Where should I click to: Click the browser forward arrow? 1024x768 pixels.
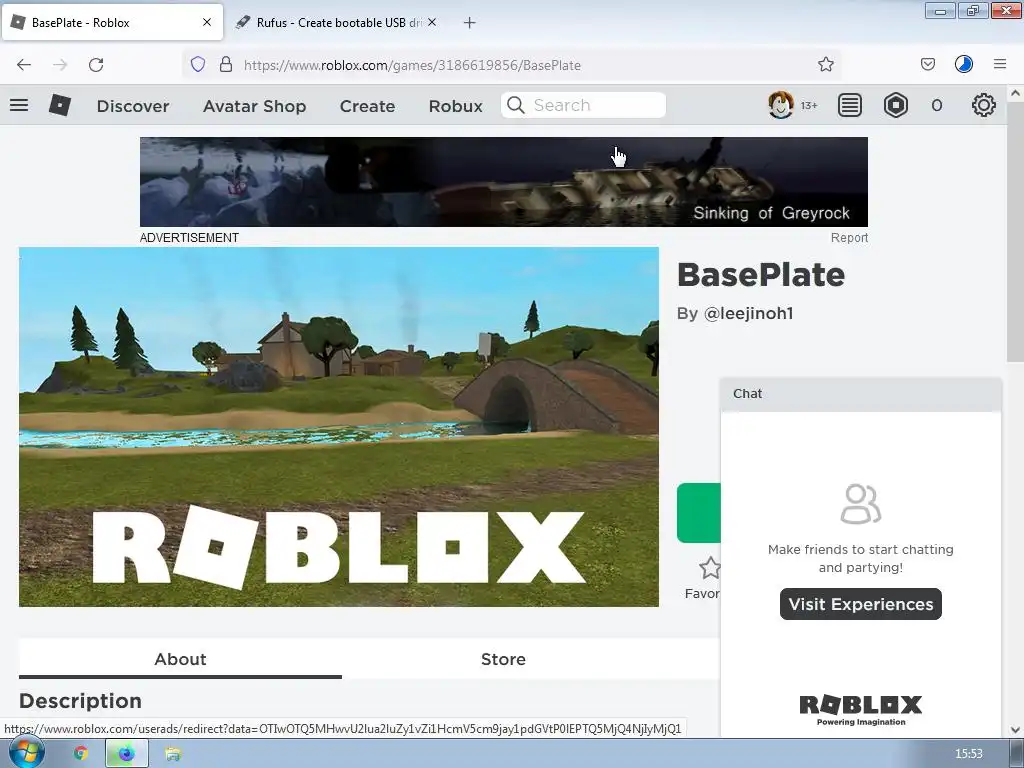pos(60,65)
